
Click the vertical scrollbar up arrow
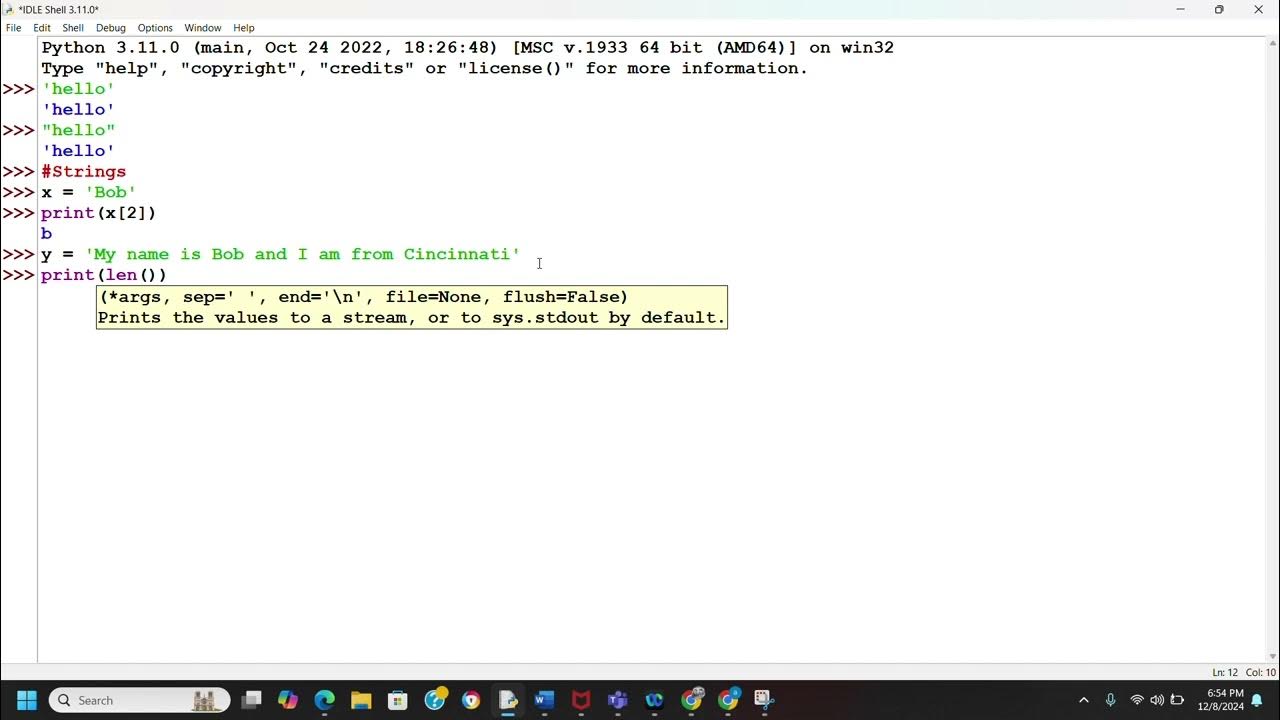click(x=1272, y=43)
